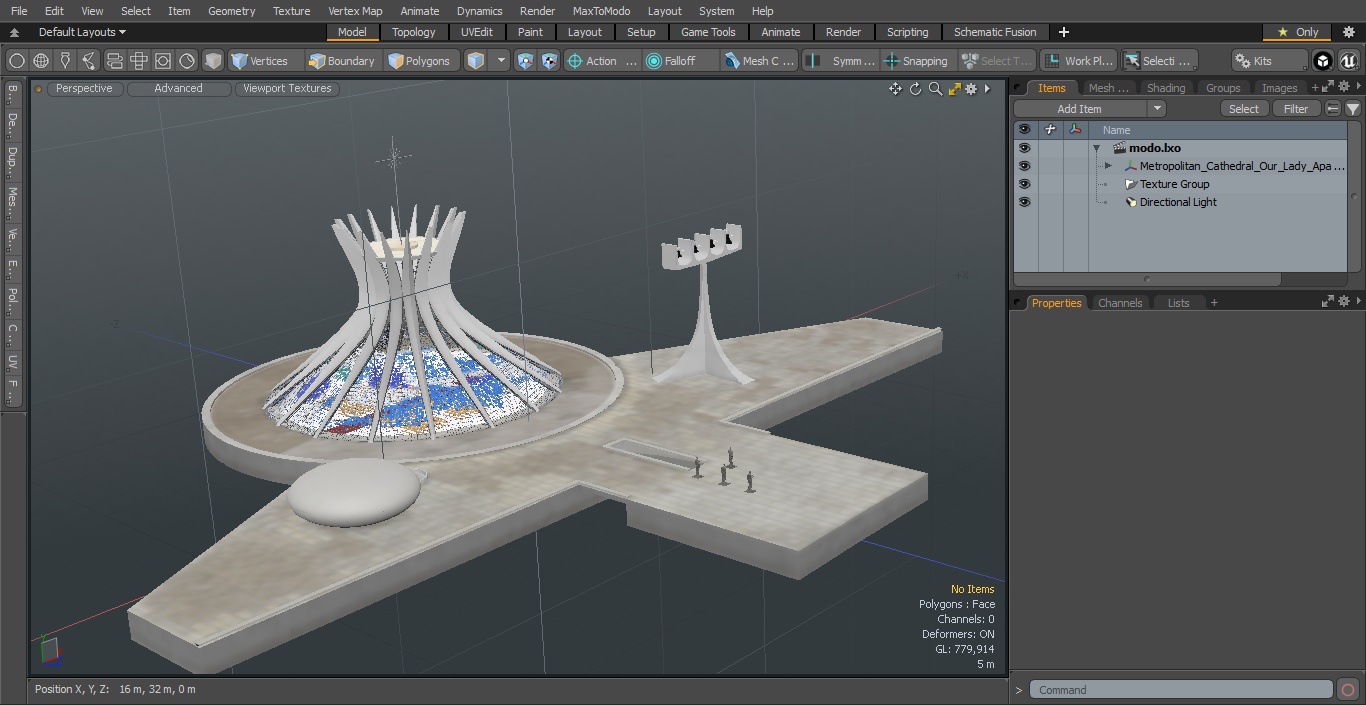Toggle Directional Light visibility eye
Screen dimensions: 1366x705
click(x=1024, y=202)
